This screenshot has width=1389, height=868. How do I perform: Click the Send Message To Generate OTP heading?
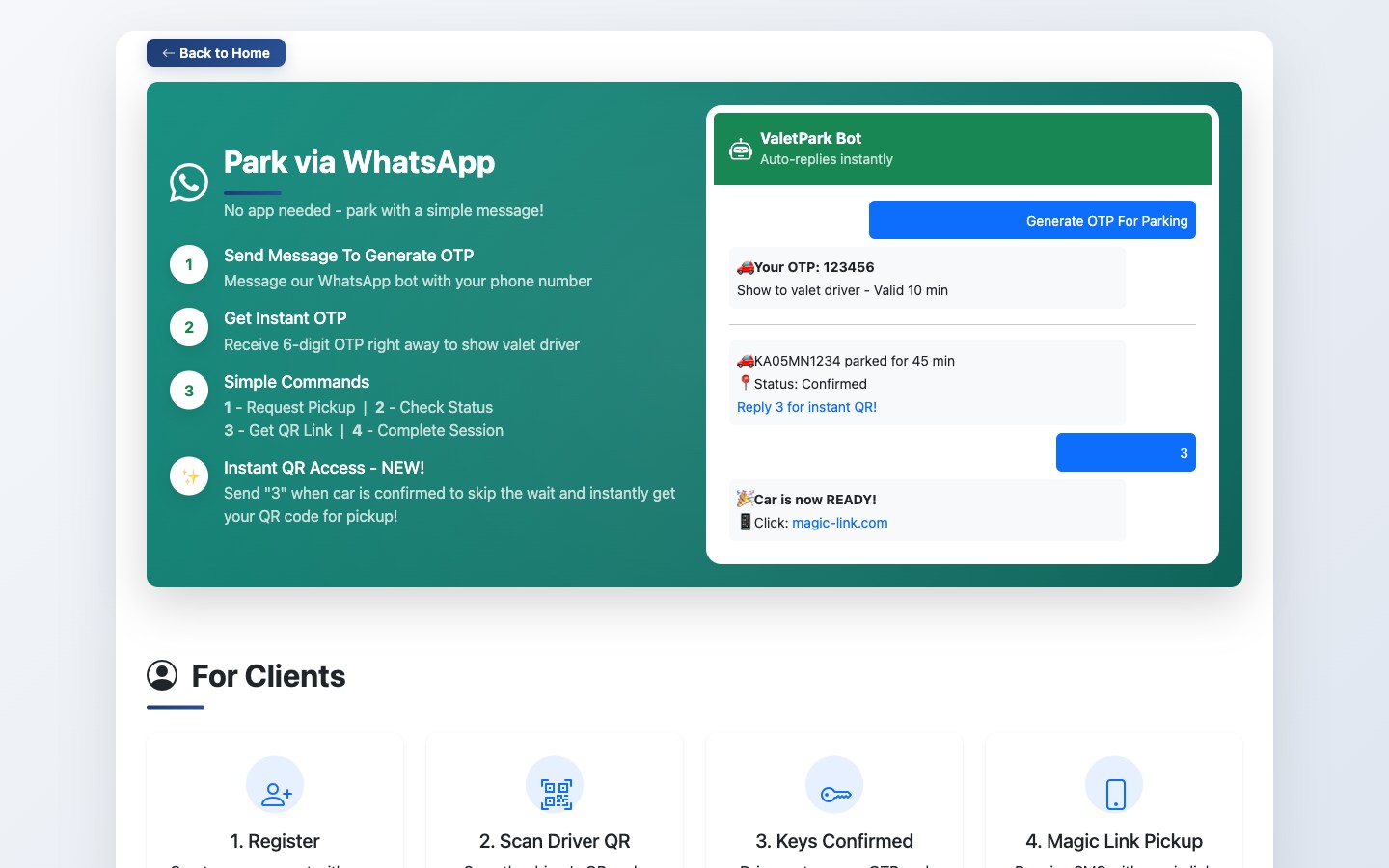tap(349, 256)
